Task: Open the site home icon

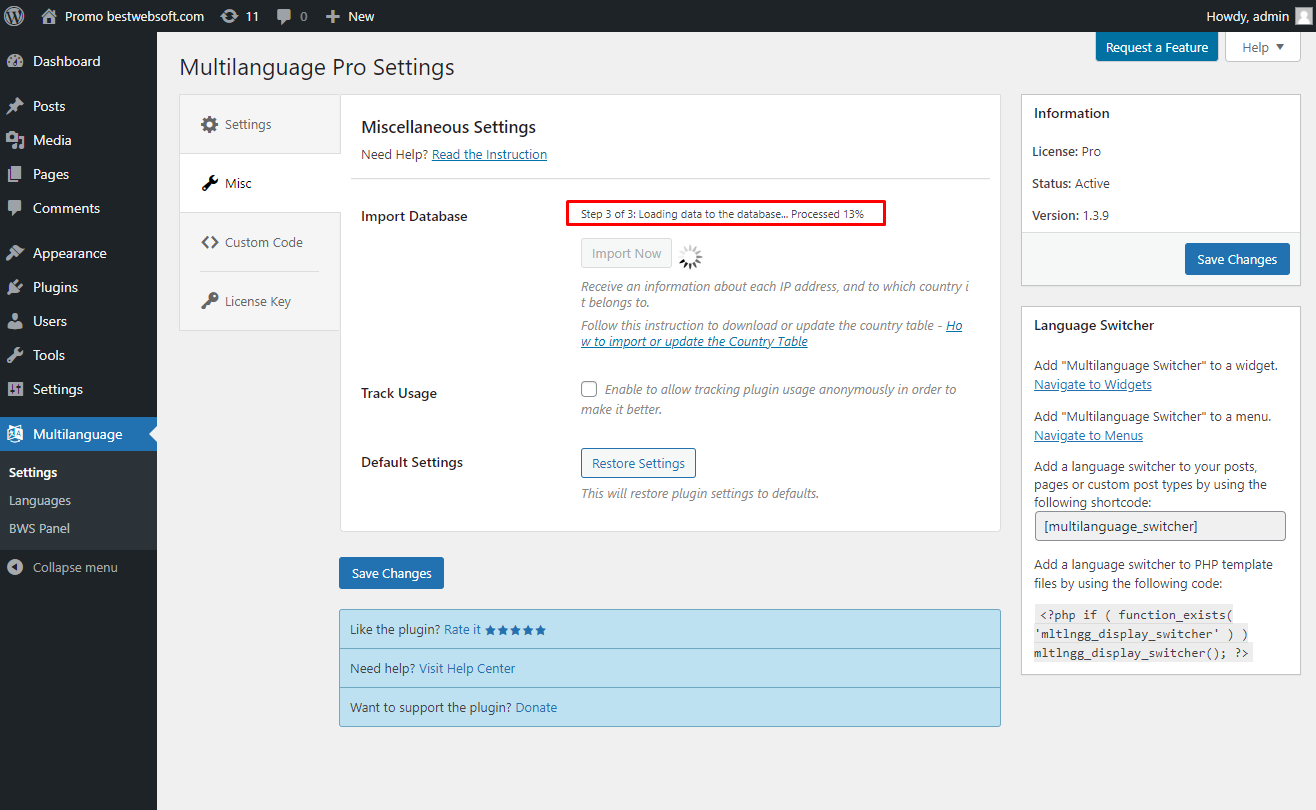Action: point(49,16)
